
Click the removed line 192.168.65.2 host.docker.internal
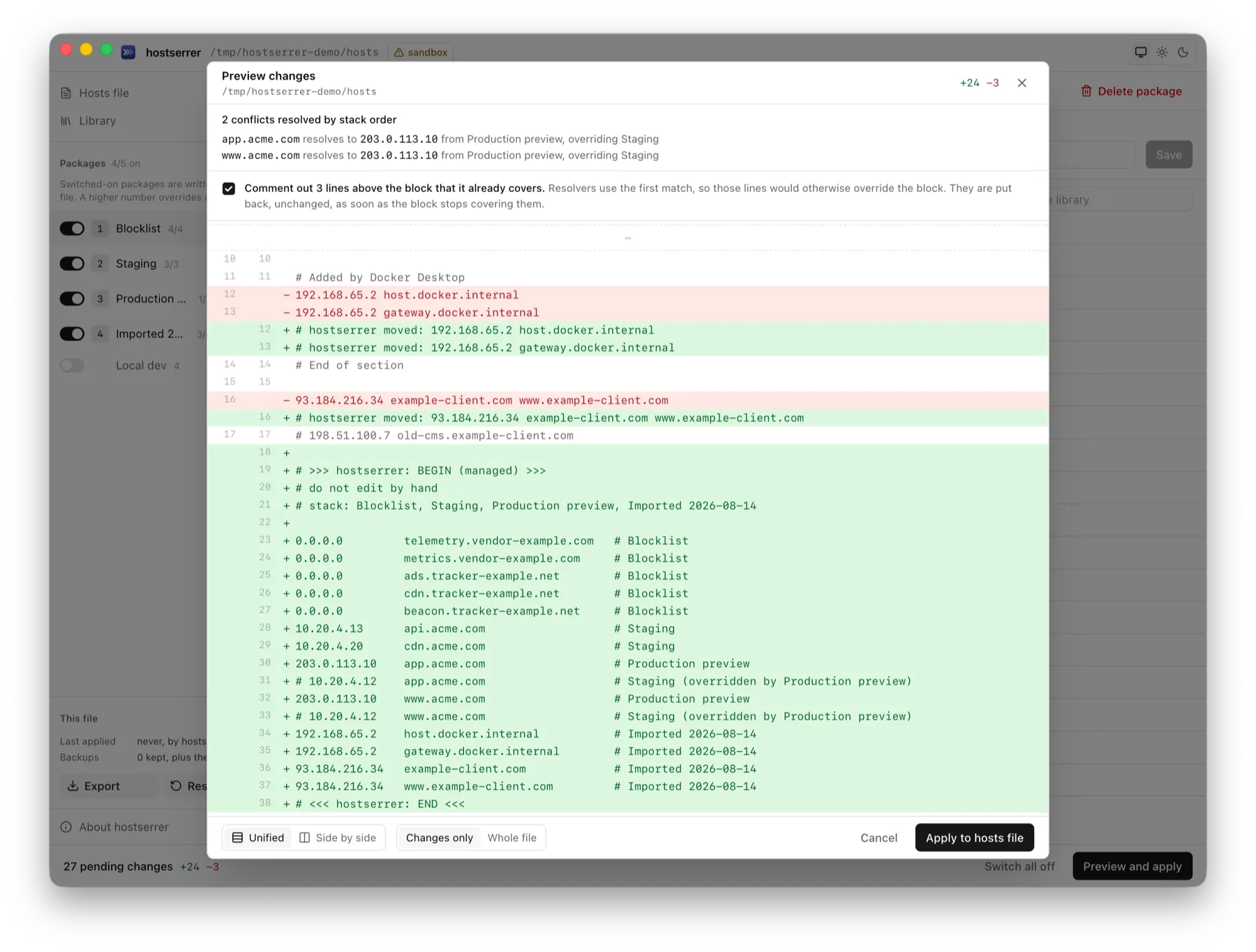click(x=628, y=295)
